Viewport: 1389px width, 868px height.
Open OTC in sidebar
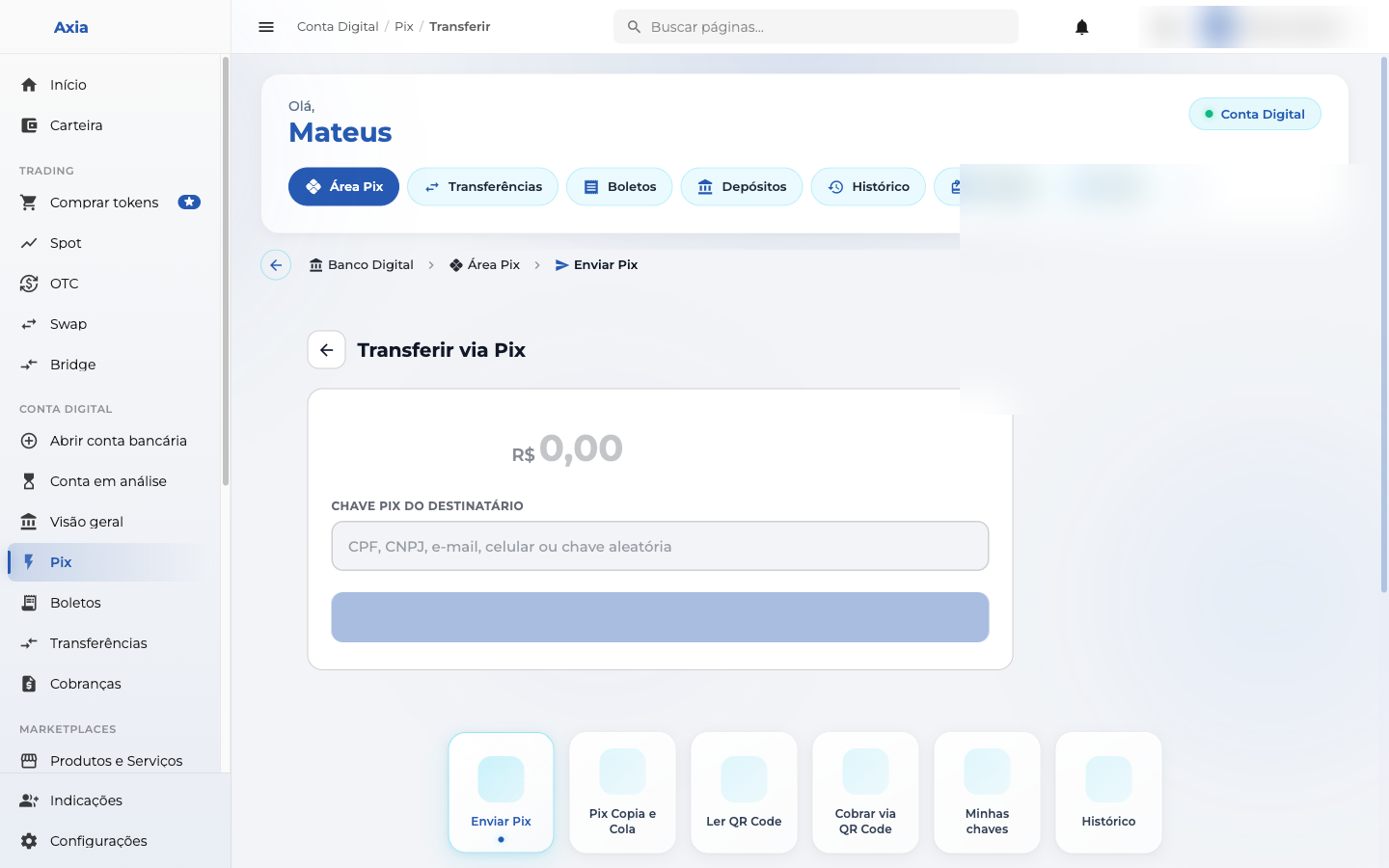pyautogui.click(x=110, y=284)
